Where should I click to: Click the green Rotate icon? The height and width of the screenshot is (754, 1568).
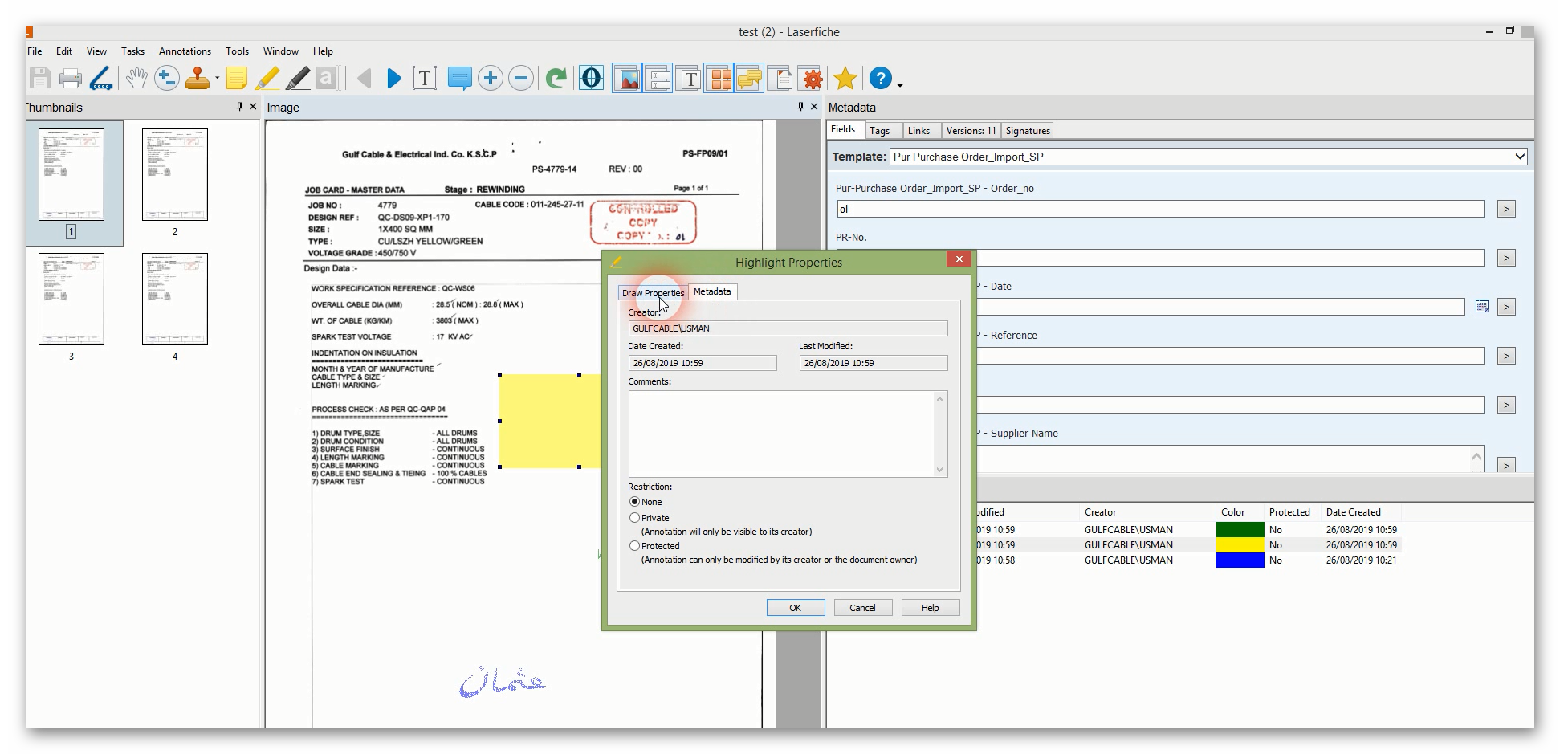556,79
